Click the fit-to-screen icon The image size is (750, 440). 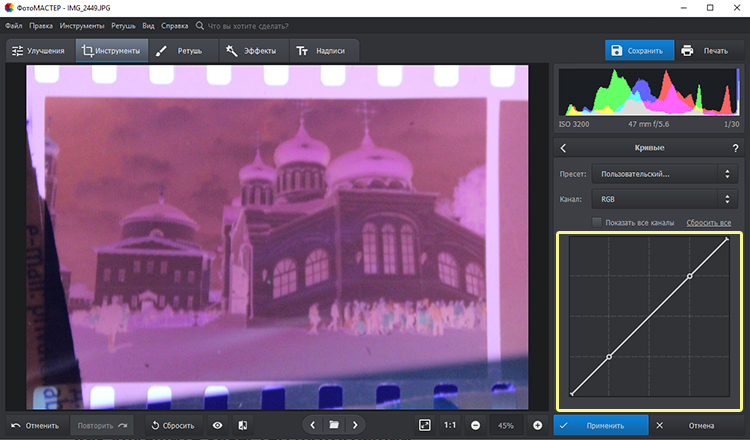pyautogui.click(x=425, y=425)
